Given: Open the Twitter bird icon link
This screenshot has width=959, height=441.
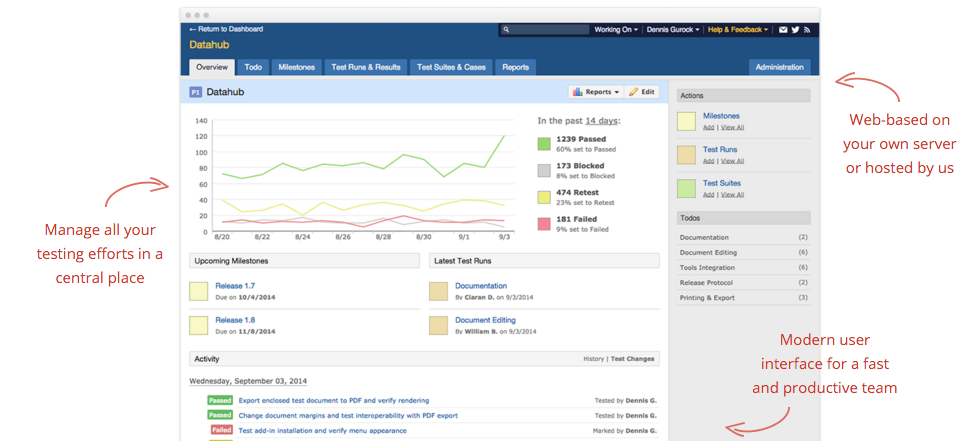Looking at the screenshot, I should 796,29.
